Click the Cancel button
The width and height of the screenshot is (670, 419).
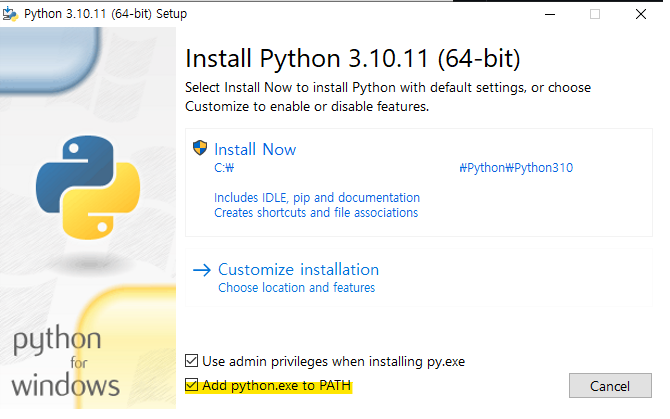(610, 386)
